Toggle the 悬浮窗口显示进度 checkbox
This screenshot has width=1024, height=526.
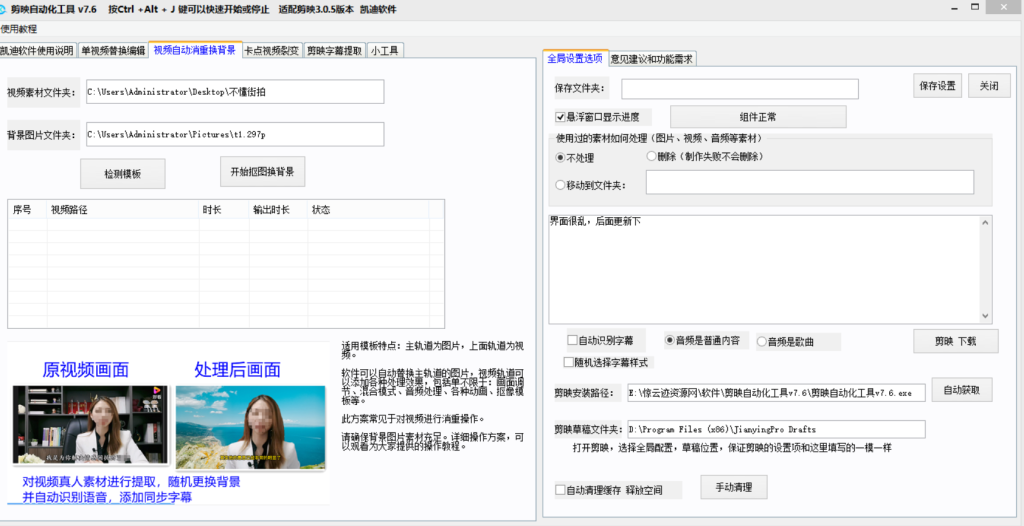(x=561, y=117)
